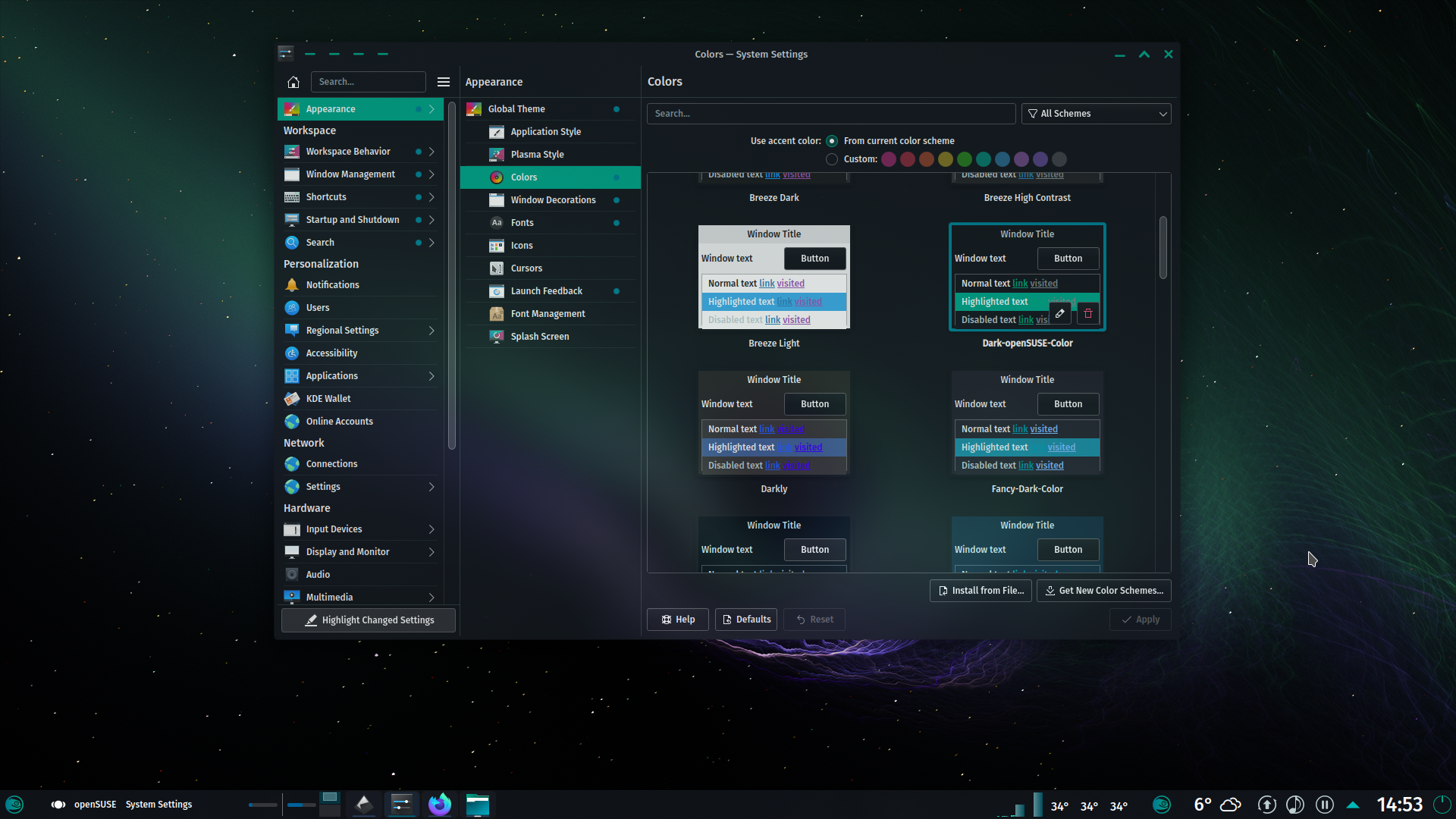
Task: Click the color scheme search field
Action: pyautogui.click(x=831, y=114)
